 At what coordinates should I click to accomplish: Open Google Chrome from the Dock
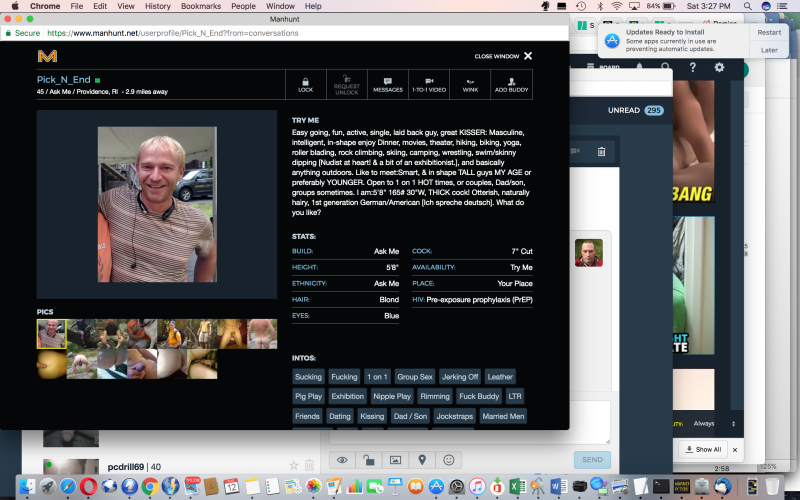click(x=149, y=486)
